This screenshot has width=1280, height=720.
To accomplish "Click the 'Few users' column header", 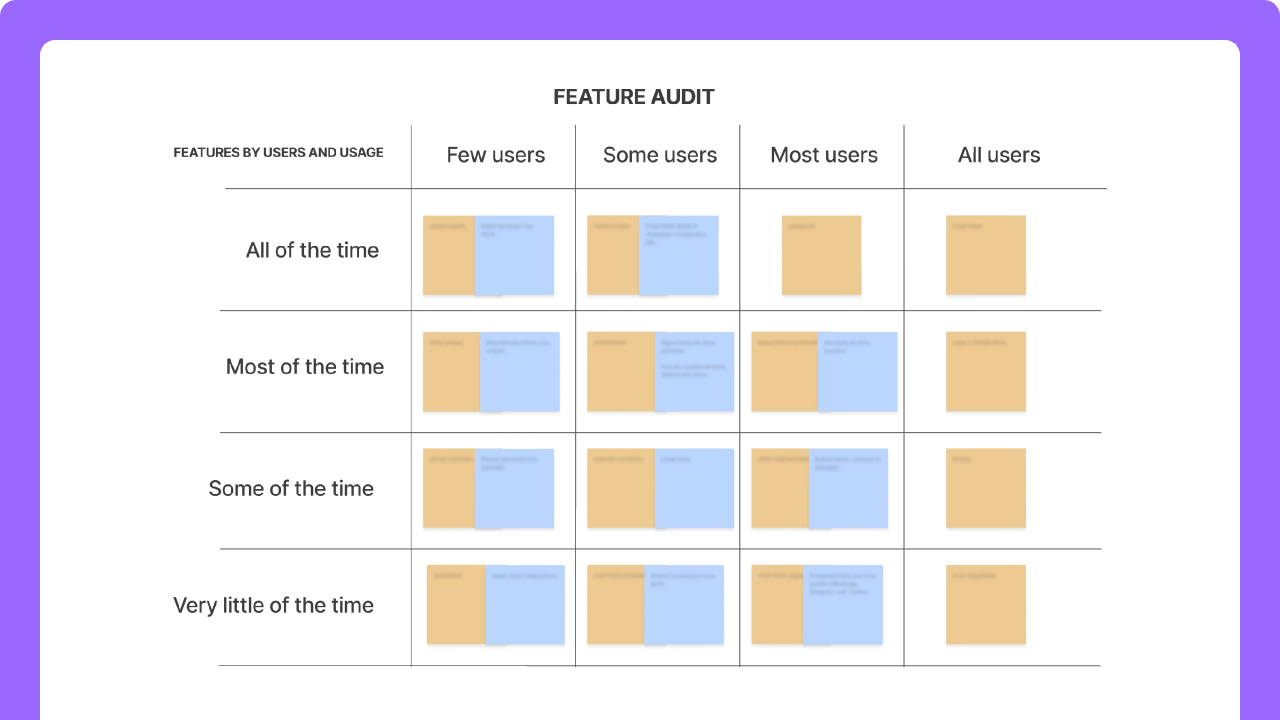I will pos(495,155).
